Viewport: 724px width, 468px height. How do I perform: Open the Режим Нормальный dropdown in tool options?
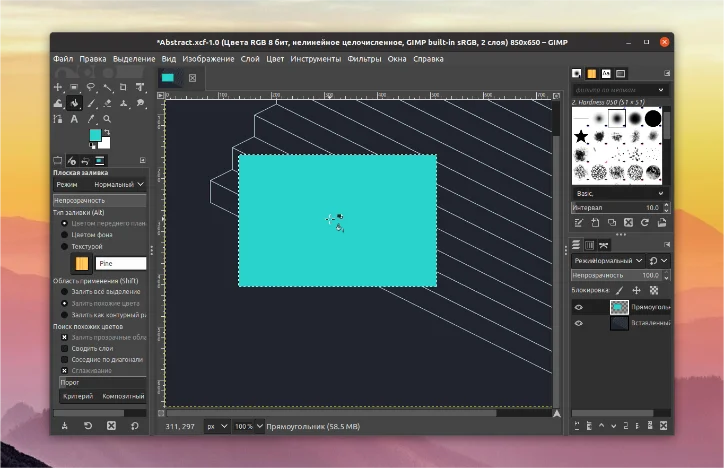[x=118, y=185]
